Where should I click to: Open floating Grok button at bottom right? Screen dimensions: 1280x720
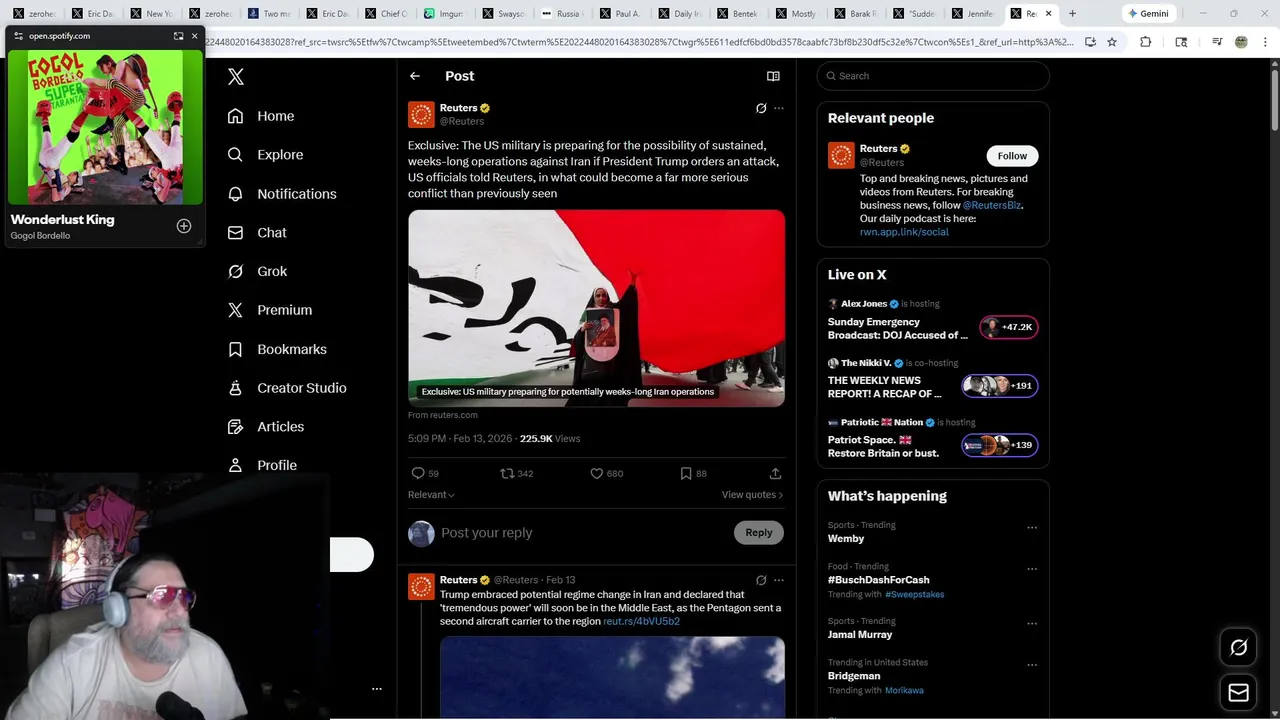click(1239, 648)
